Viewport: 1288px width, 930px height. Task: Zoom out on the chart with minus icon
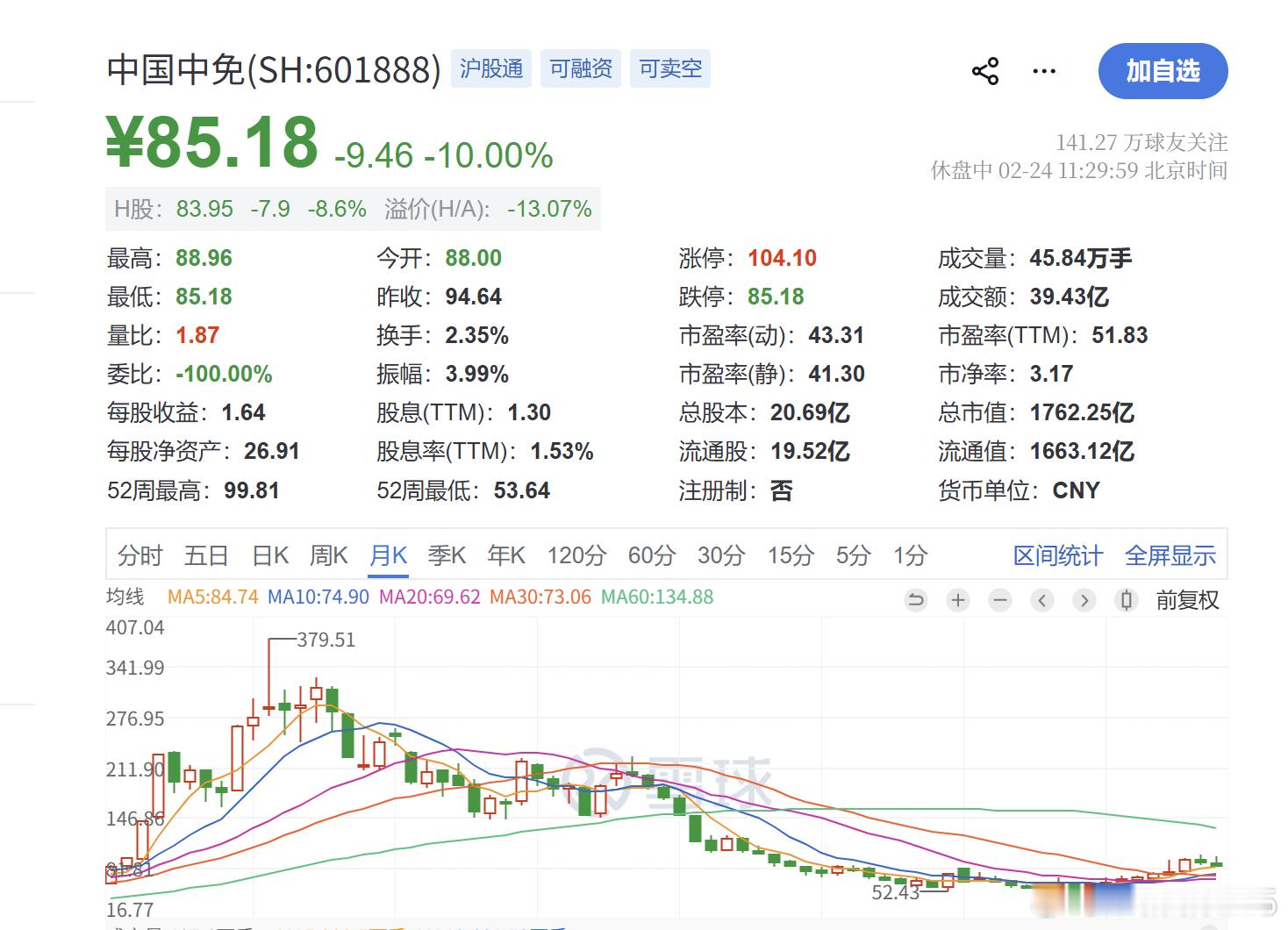tap(999, 600)
